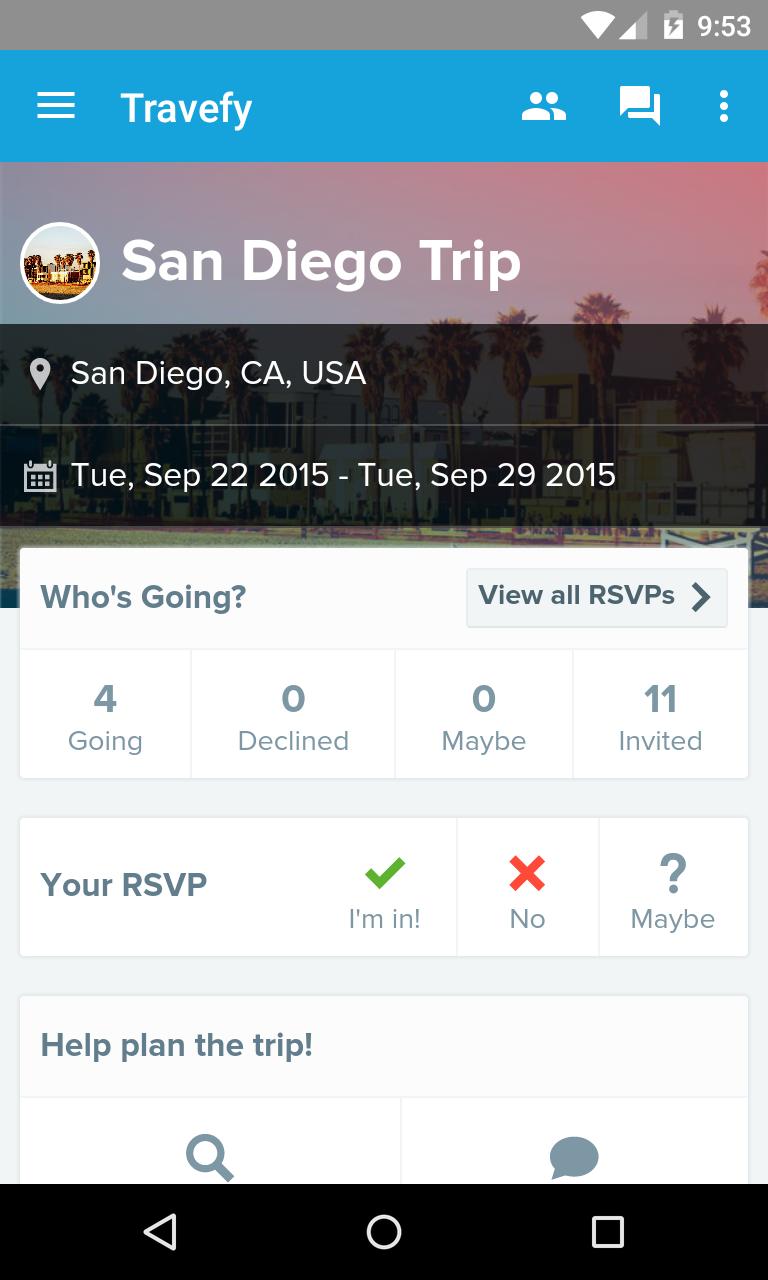Open the hamburger navigation menu
The height and width of the screenshot is (1280, 768).
click(x=56, y=106)
